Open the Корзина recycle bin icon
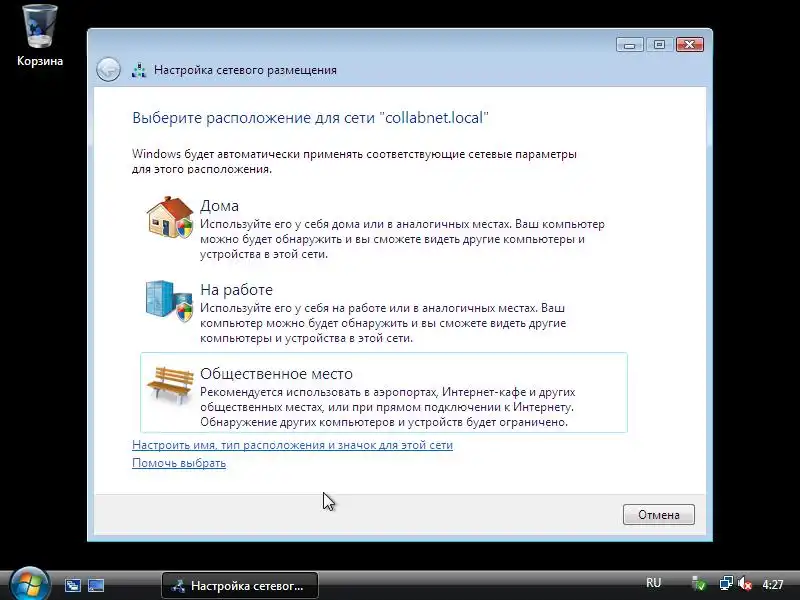 point(40,36)
